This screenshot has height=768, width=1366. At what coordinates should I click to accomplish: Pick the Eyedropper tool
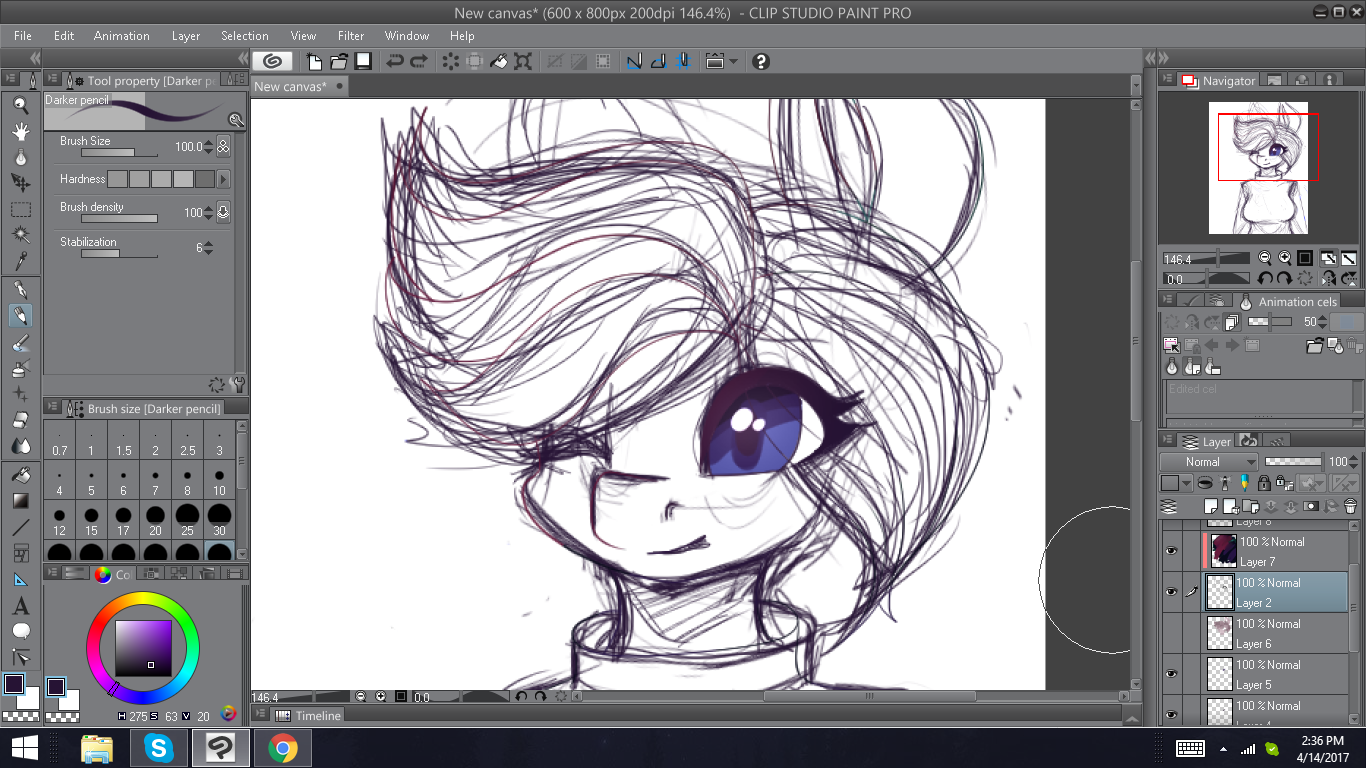[x=20, y=261]
